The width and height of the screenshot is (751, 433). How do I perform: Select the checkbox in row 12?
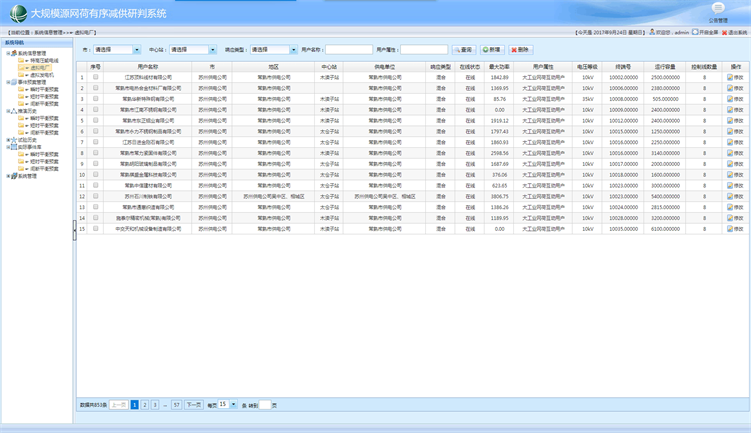(96, 196)
